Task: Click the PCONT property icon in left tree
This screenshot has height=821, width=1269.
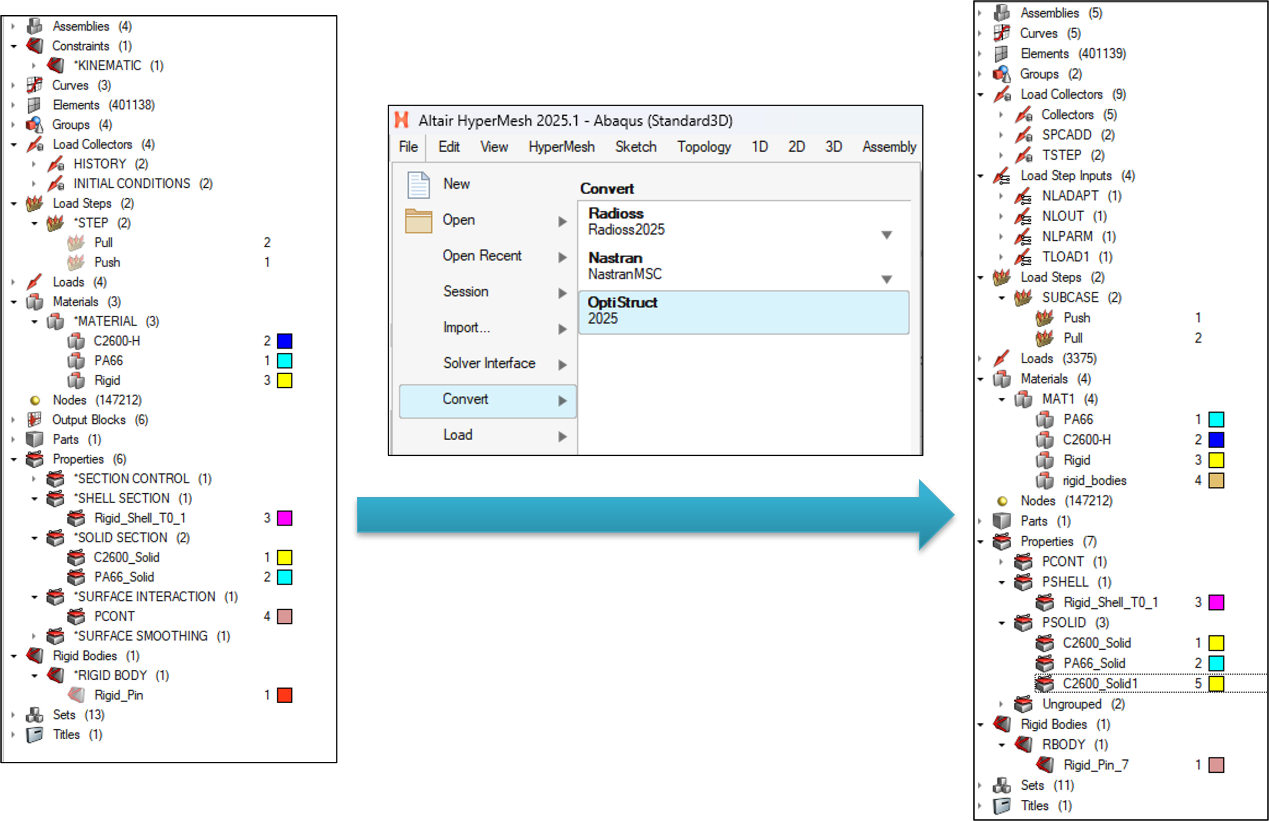Action: 77,616
